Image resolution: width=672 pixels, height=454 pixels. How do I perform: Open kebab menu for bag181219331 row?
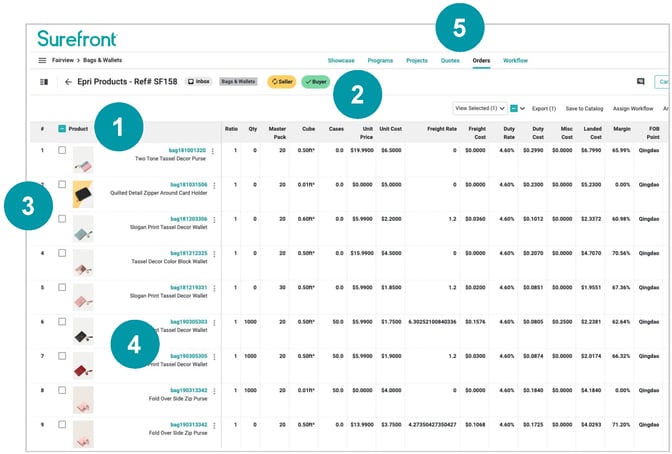213,288
